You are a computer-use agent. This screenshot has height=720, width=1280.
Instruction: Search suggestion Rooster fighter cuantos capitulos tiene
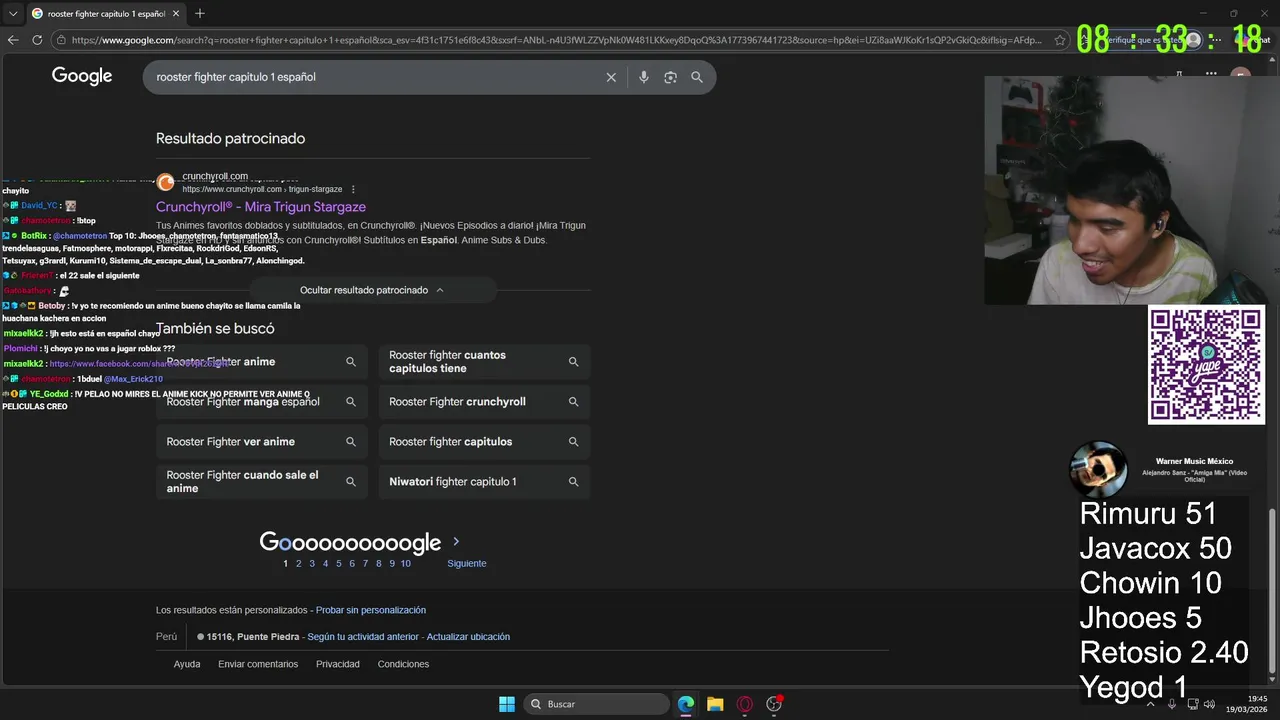tap(484, 362)
